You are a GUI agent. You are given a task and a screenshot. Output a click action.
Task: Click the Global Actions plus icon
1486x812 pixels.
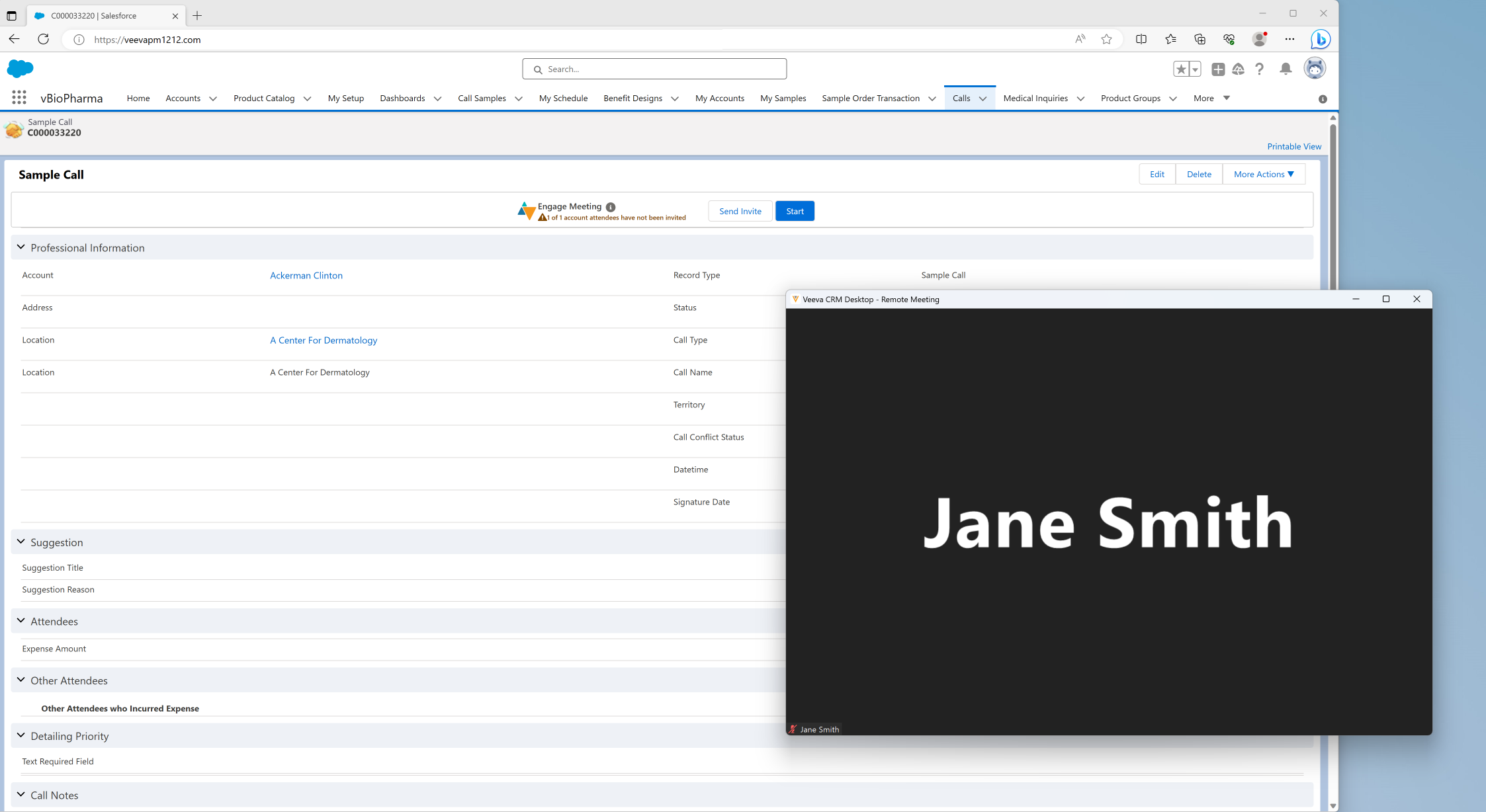1217,69
